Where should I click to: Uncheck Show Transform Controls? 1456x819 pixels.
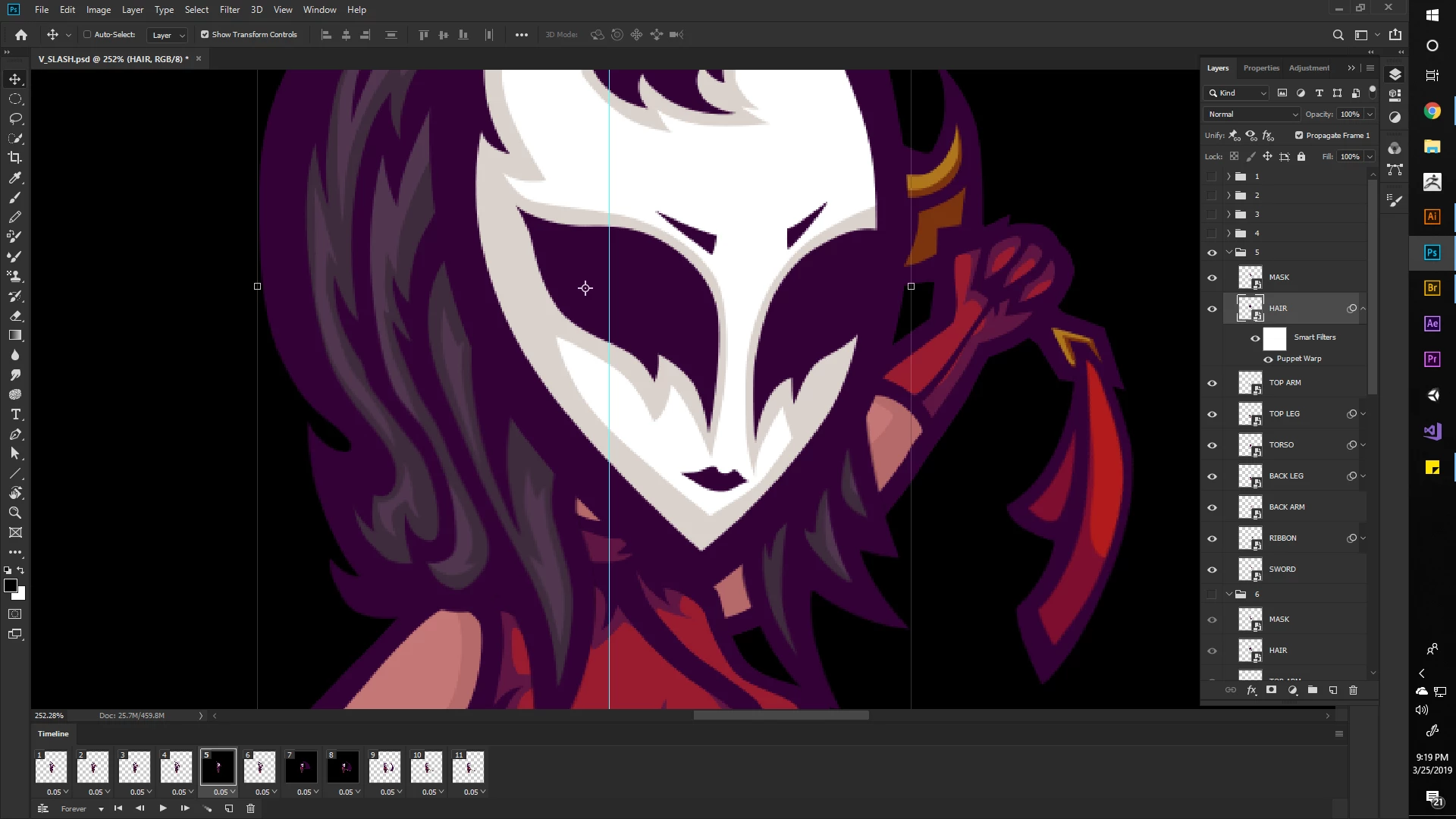click(x=205, y=34)
